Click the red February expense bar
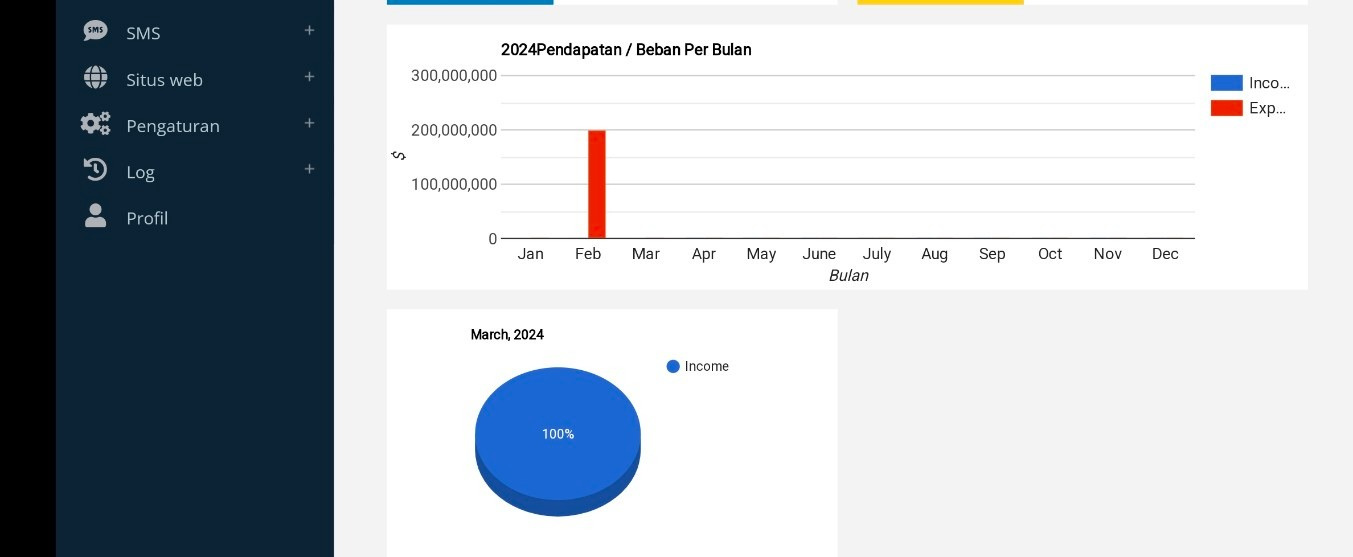The image size is (1353, 557). (x=596, y=184)
